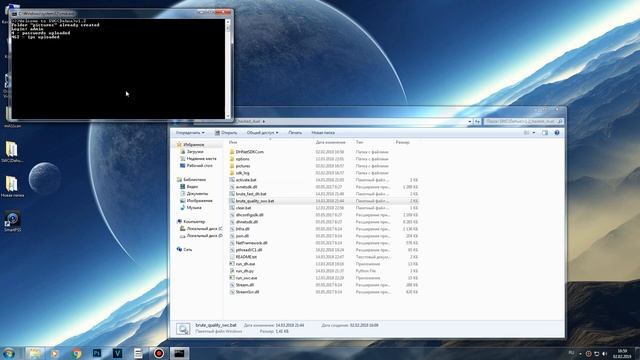Screen dimensions: 640x360
Task: Click the network icon in system tray
Action: pos(596,353)
